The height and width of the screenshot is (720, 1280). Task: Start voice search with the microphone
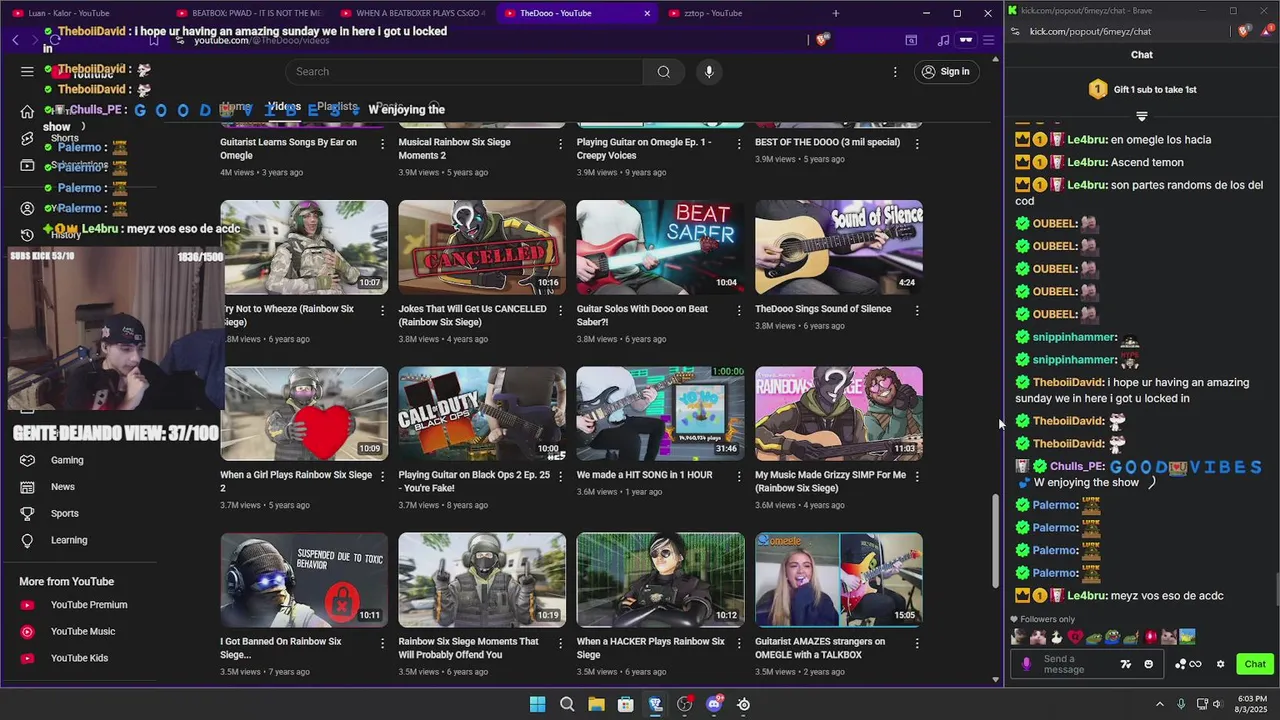pos(709,72)
